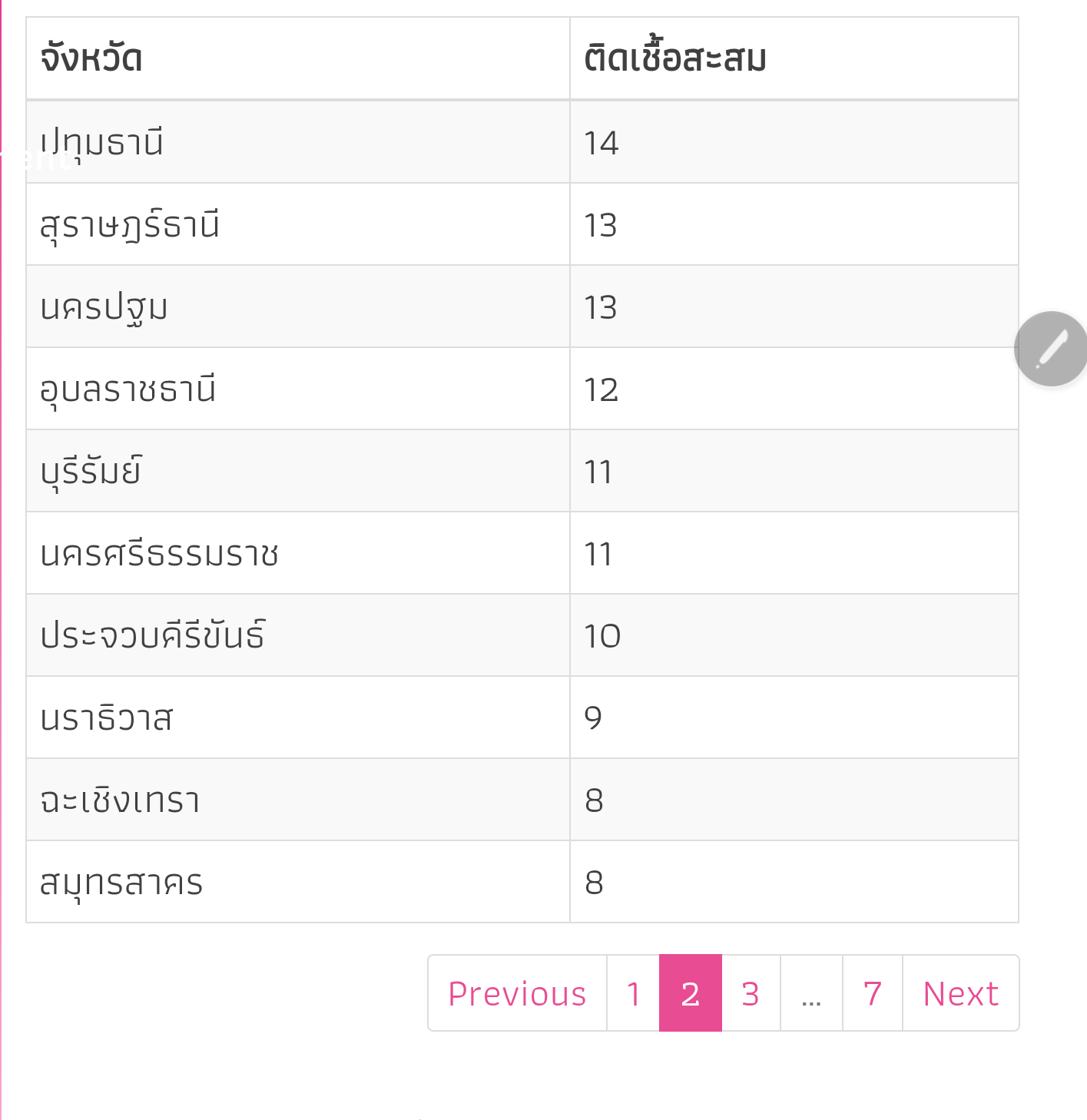The width and height of the screenshot is (1087, 1120).
Task: Go to the Previous page
Action: point(517,993)
